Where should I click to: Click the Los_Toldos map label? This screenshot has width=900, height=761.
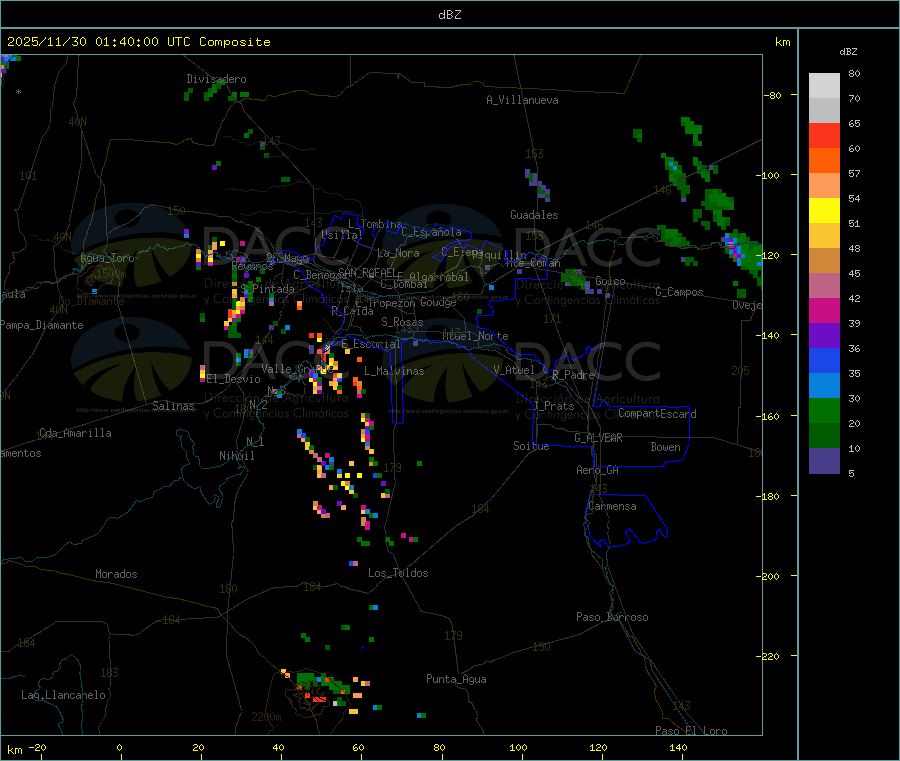(x=398, y=573)
